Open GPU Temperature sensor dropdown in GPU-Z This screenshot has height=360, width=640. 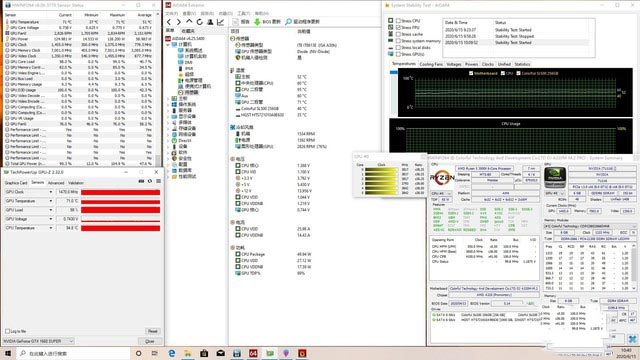pyautogui.click(x=51, y=201)
